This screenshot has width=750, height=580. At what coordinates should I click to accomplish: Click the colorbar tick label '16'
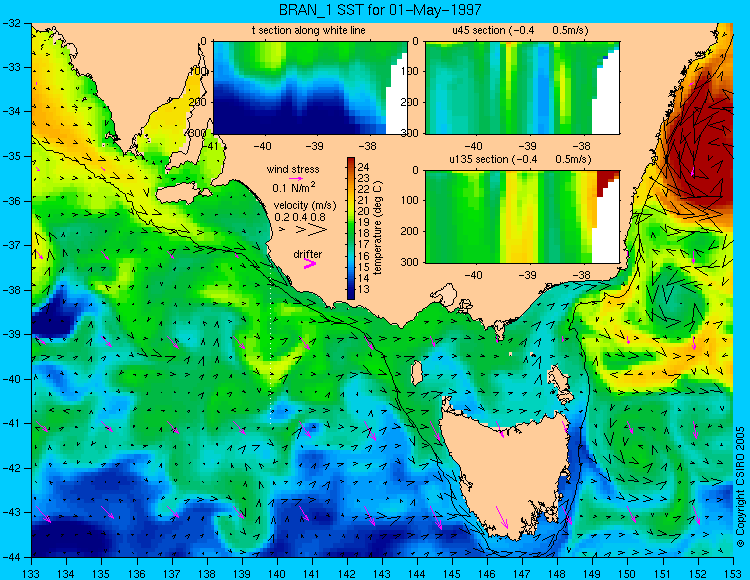tap(364, 256)
